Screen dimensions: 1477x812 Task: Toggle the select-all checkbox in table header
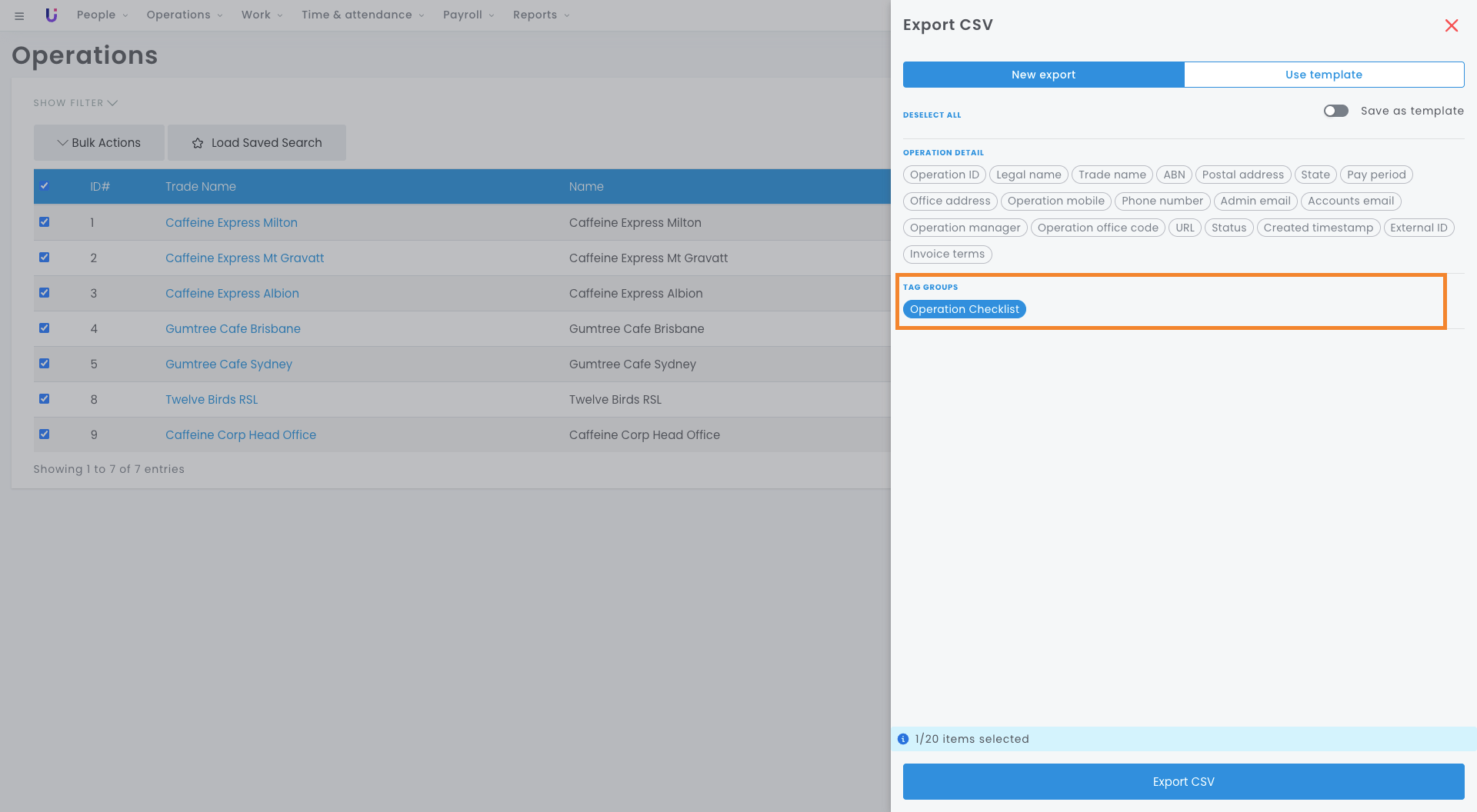point(45,186)
